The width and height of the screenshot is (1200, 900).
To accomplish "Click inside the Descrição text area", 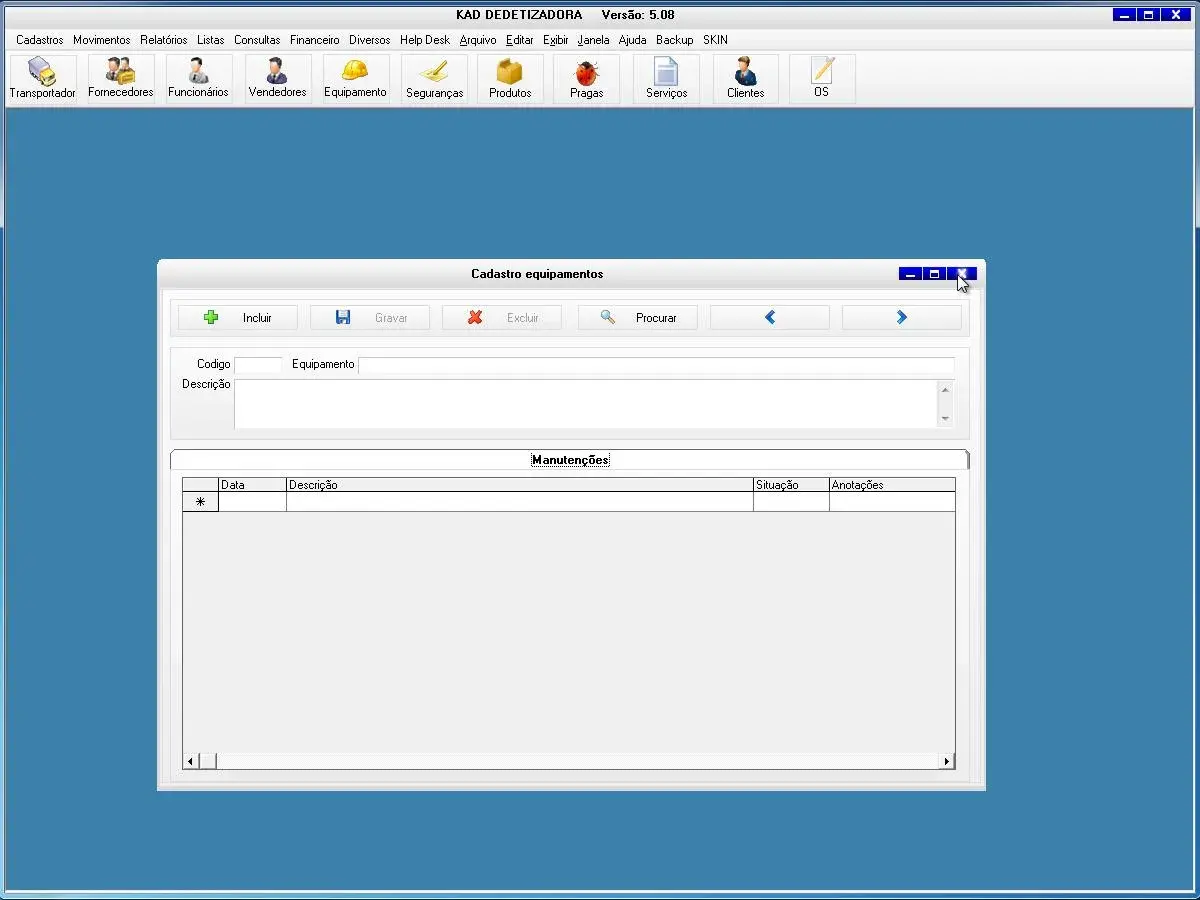I will tap(586, 404).
